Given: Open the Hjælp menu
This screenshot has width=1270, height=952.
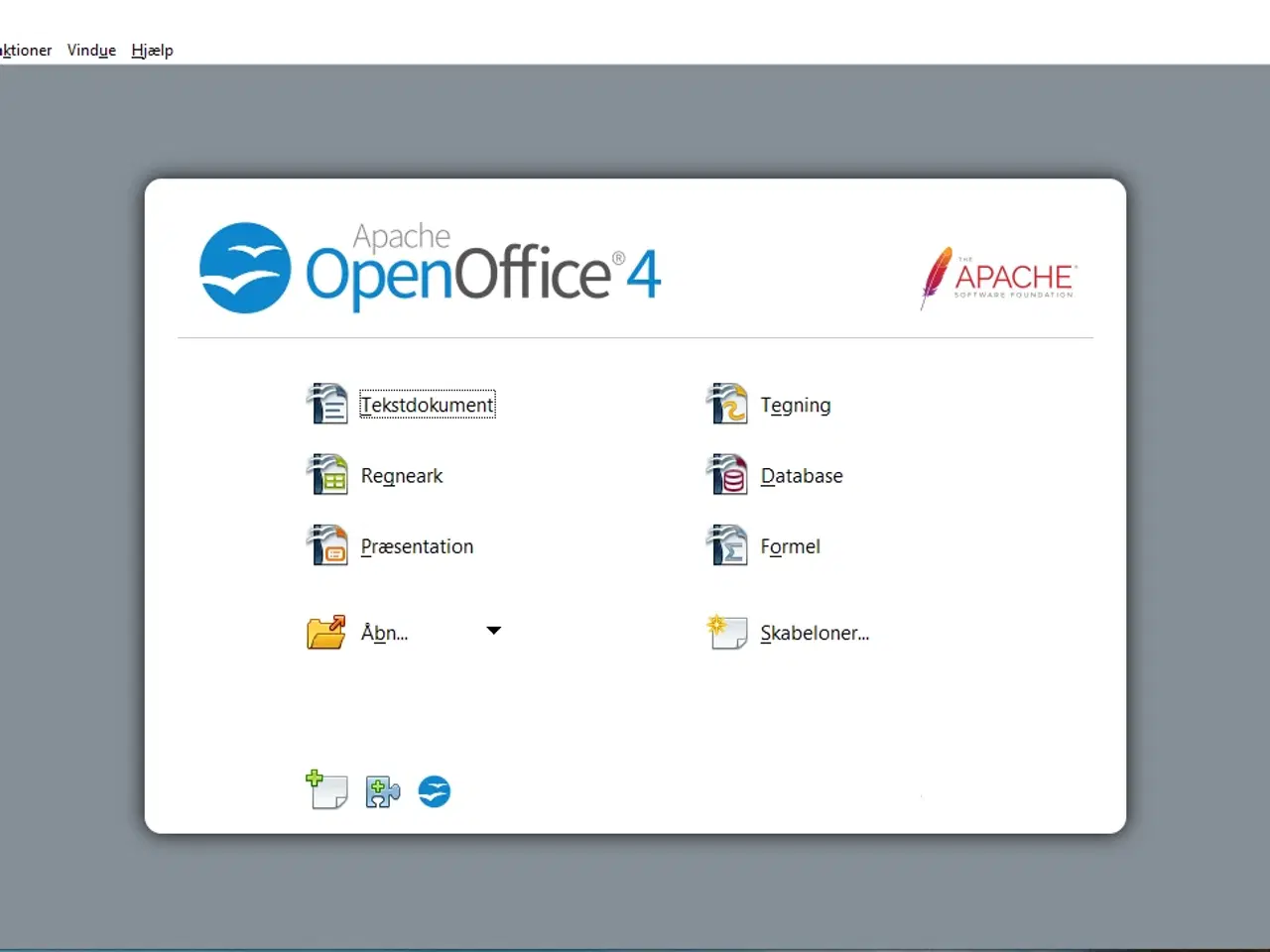Looking at the screenshot, I should click(x=152, y=51).
